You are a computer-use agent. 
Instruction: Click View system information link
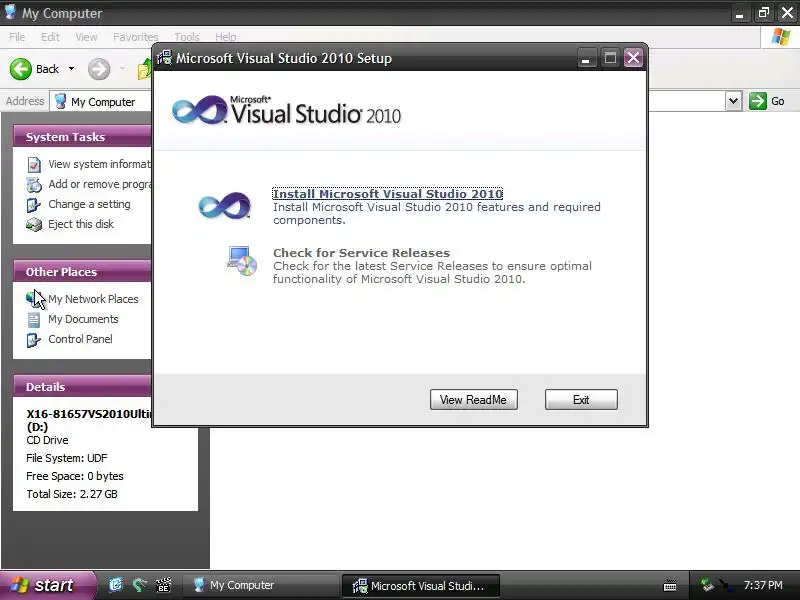click(99, 164)
